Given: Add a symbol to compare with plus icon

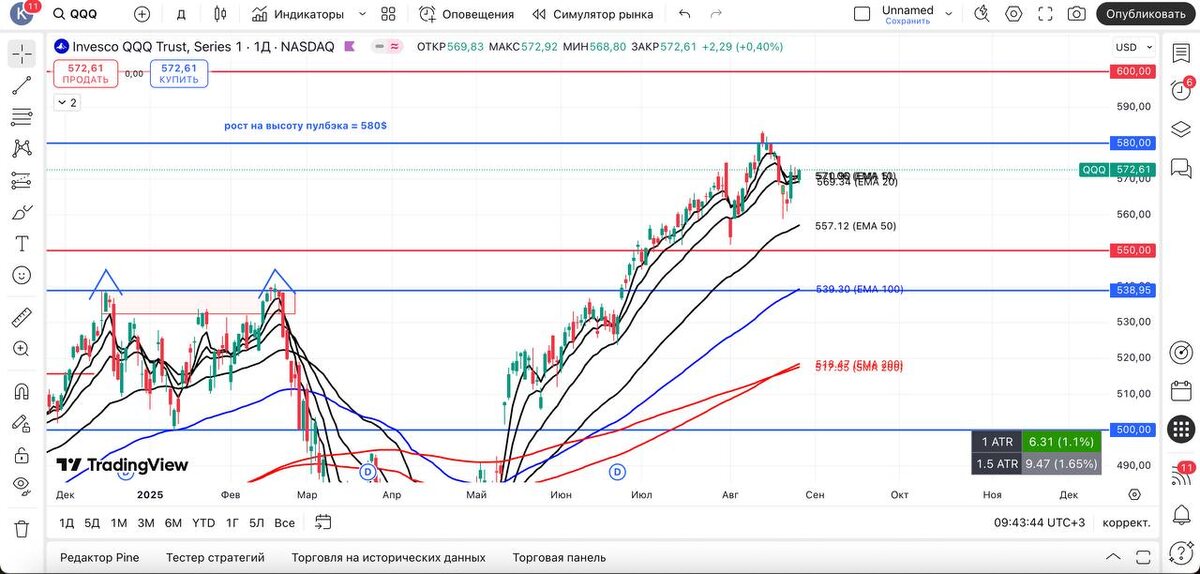Looking at the screenshot, I should 142,14.
